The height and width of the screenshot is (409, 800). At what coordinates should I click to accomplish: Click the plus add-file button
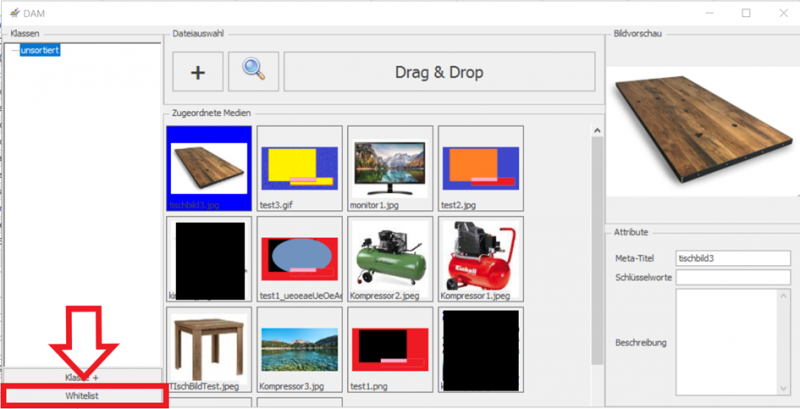[198, 72]
